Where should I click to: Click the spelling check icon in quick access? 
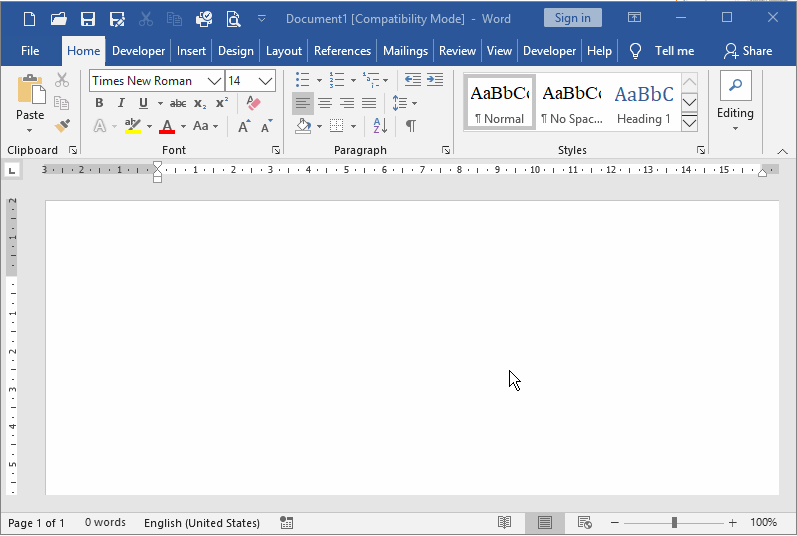pyautogui.click(x=204, y=19)
